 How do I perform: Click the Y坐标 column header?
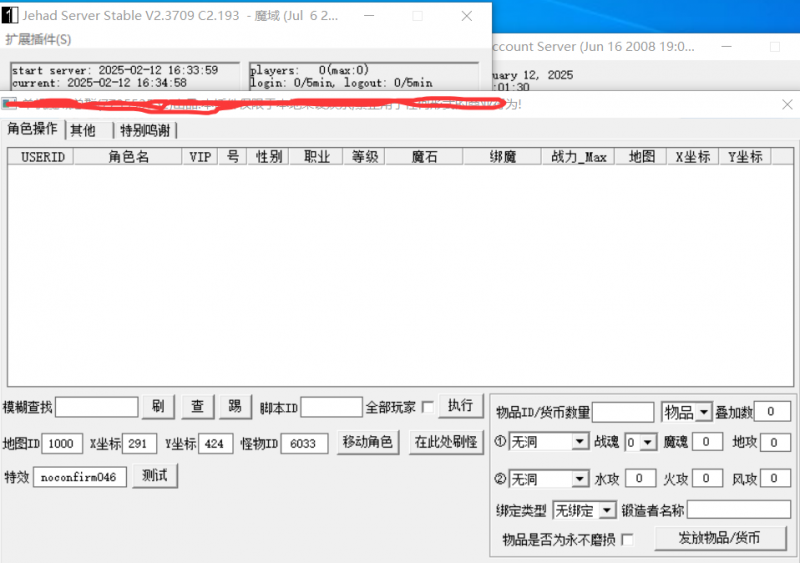pos(745,157)
